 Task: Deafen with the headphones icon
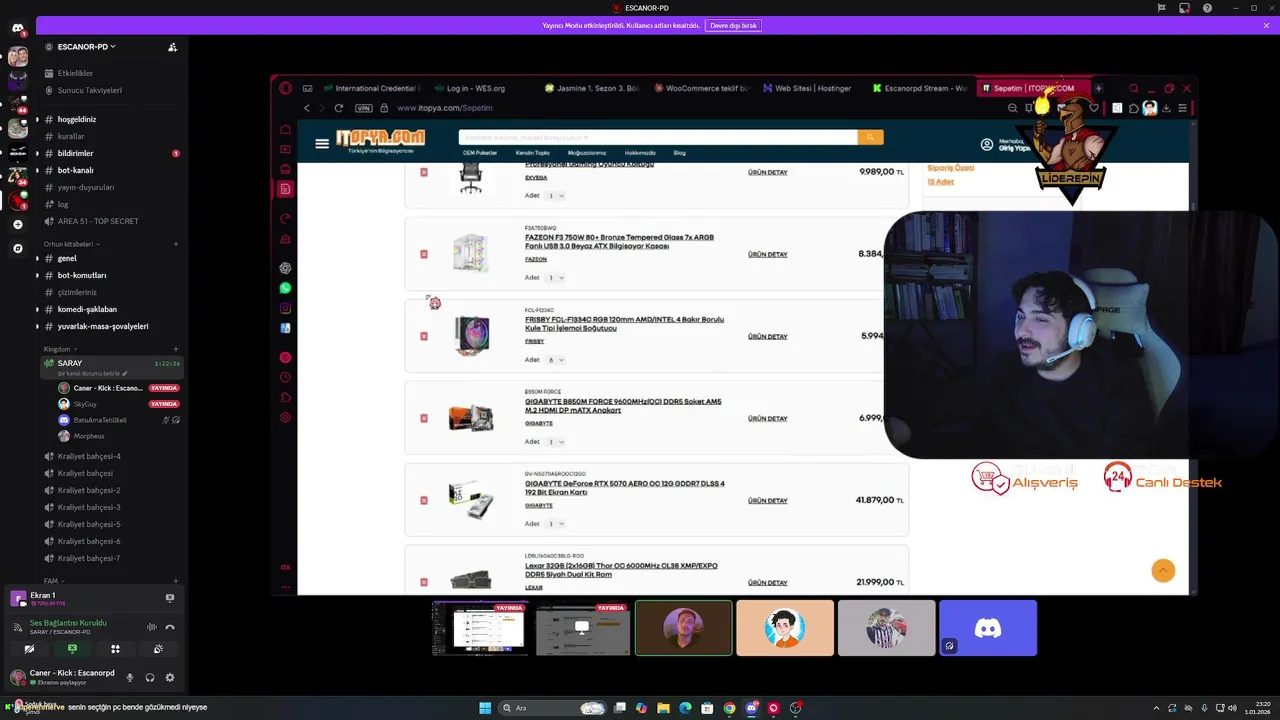(x=150, y=677)
